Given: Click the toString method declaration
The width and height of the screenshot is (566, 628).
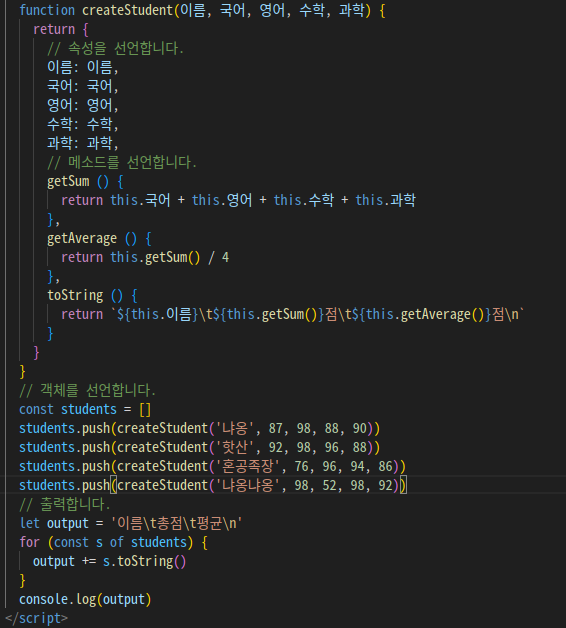Looking at the screenshot, I should tap(93, 296).
